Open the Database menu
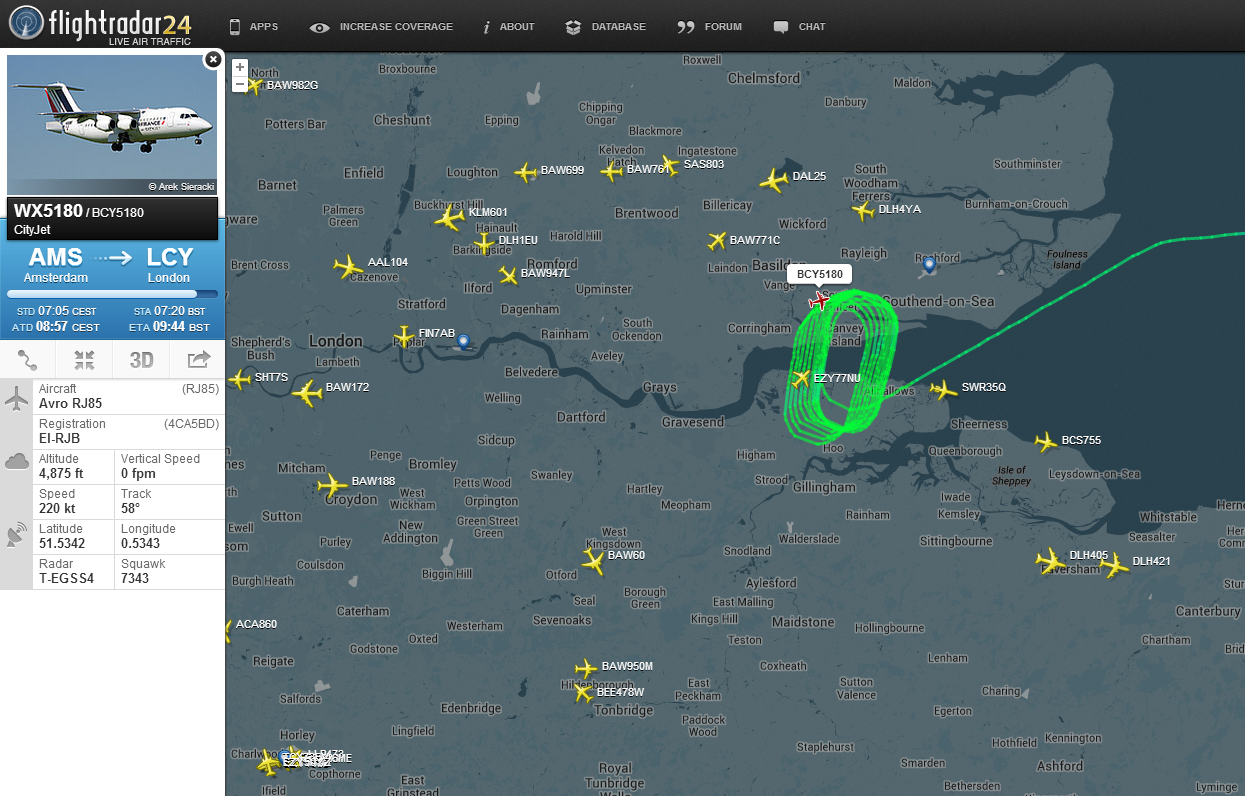Viewport: 1245px width, 796px height. pyautogui.click(x=605, y=27)
